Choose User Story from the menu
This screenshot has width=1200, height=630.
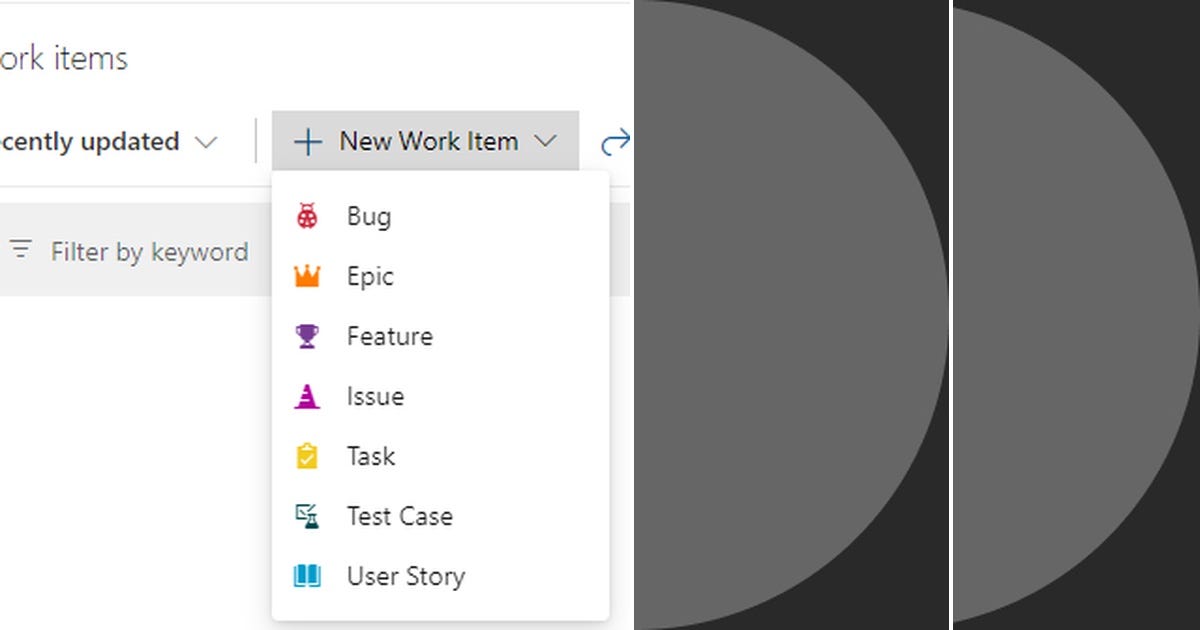[405, 576]
